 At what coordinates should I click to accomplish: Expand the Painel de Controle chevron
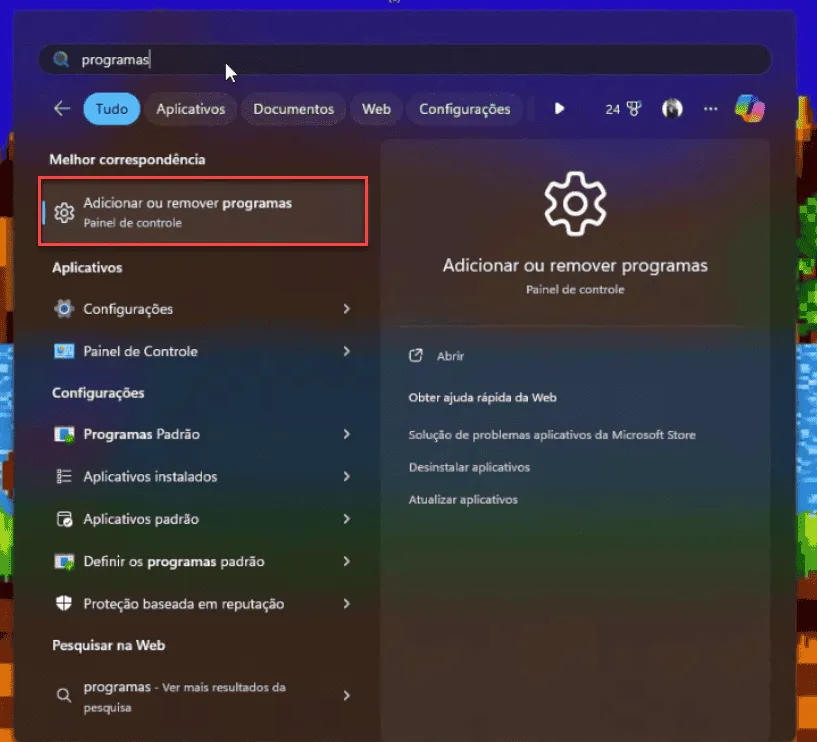(346, 351)
